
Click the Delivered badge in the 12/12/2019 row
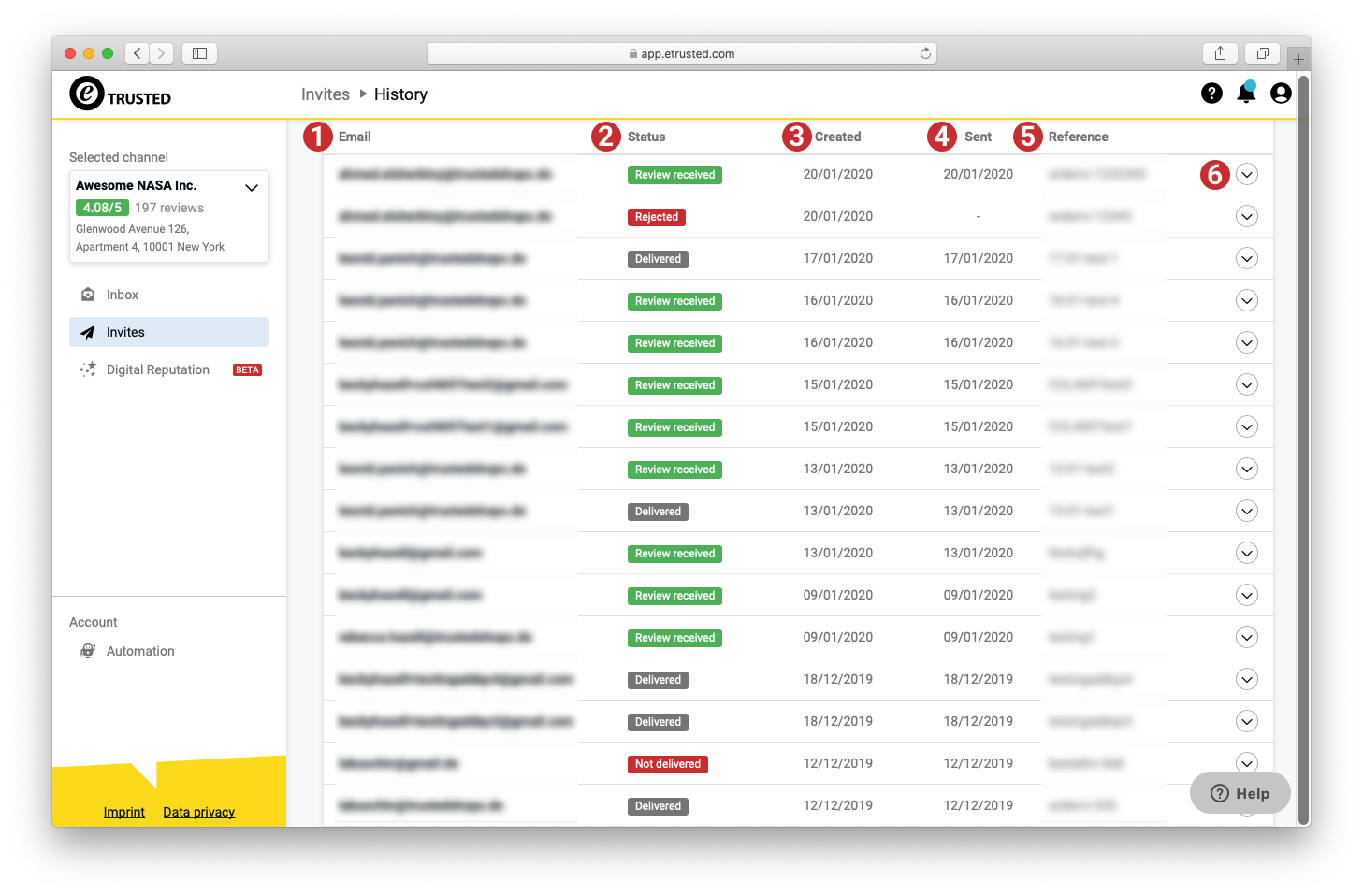(658, 806)
